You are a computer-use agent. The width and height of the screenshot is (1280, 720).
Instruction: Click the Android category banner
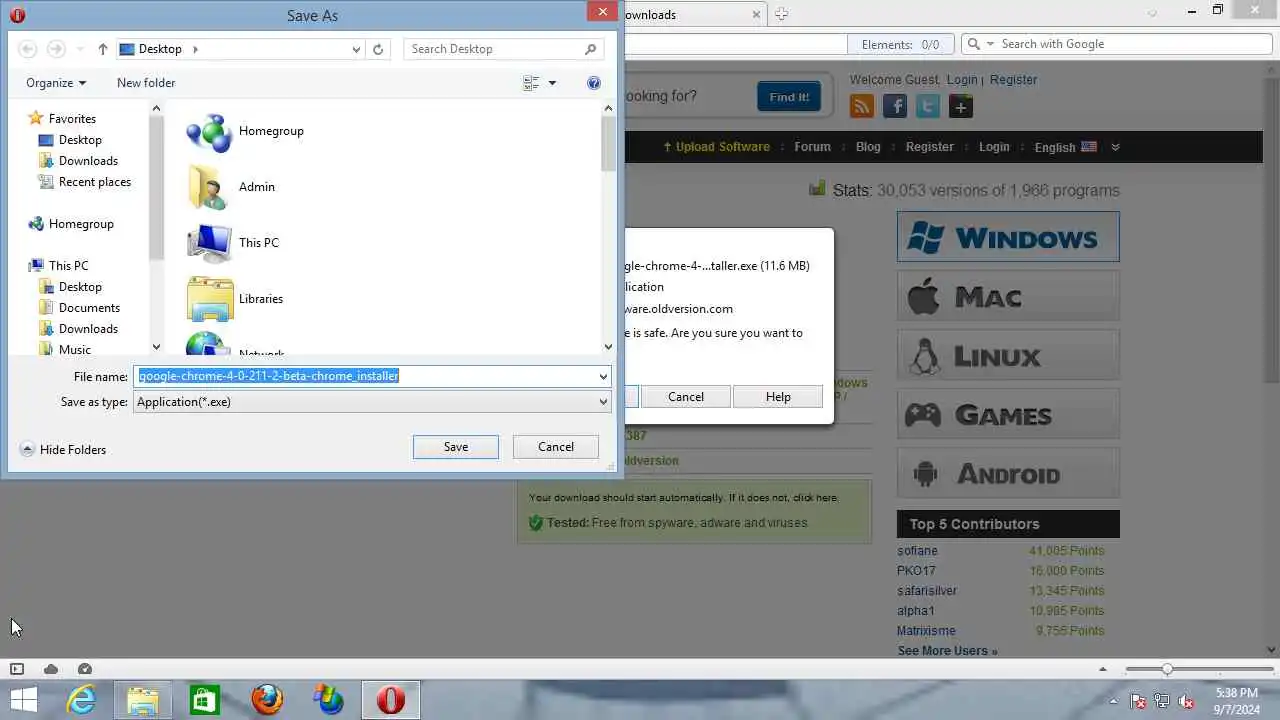click(x=1008, y=473)
